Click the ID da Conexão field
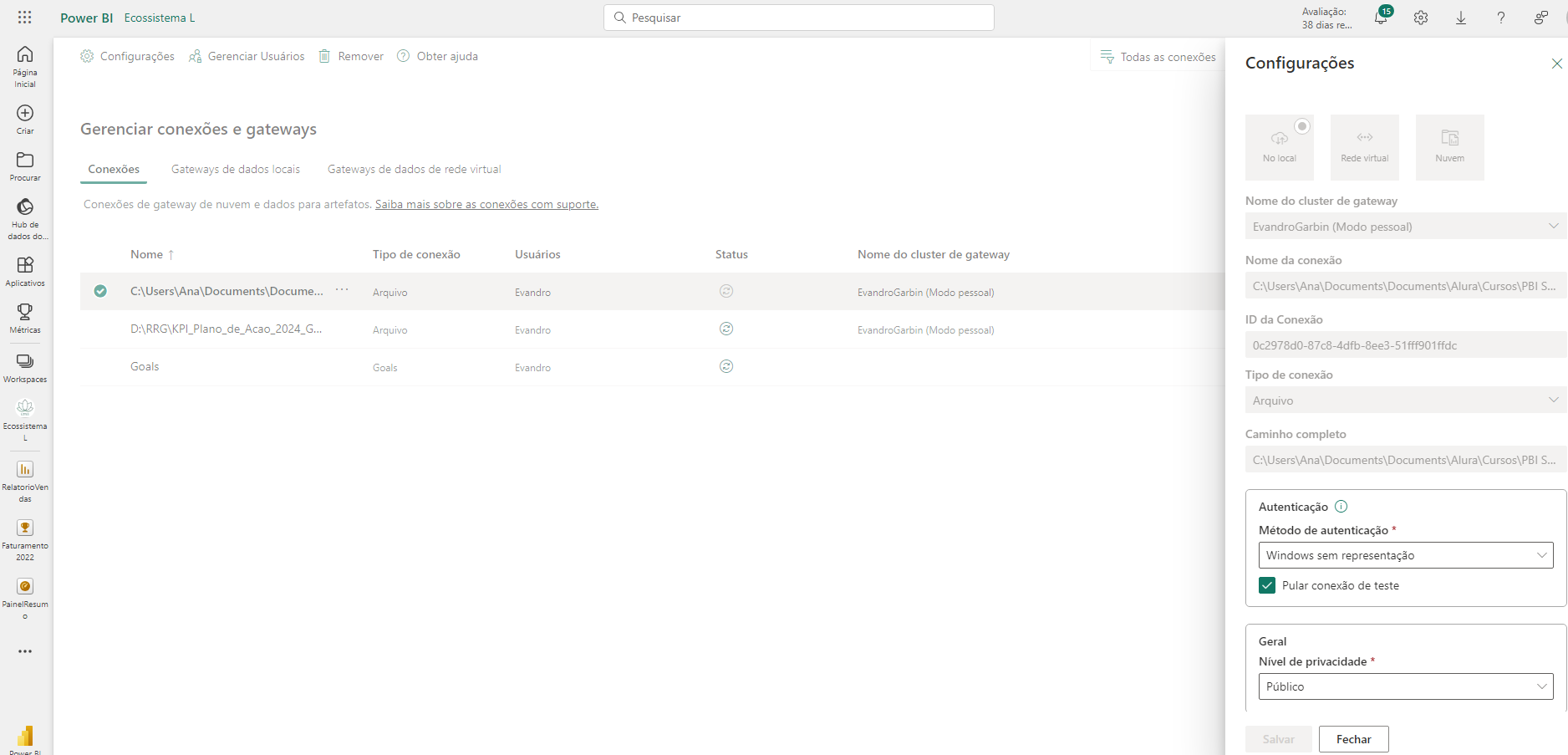The width and height of the screenshot is (1568, 755). point(1406,345)
